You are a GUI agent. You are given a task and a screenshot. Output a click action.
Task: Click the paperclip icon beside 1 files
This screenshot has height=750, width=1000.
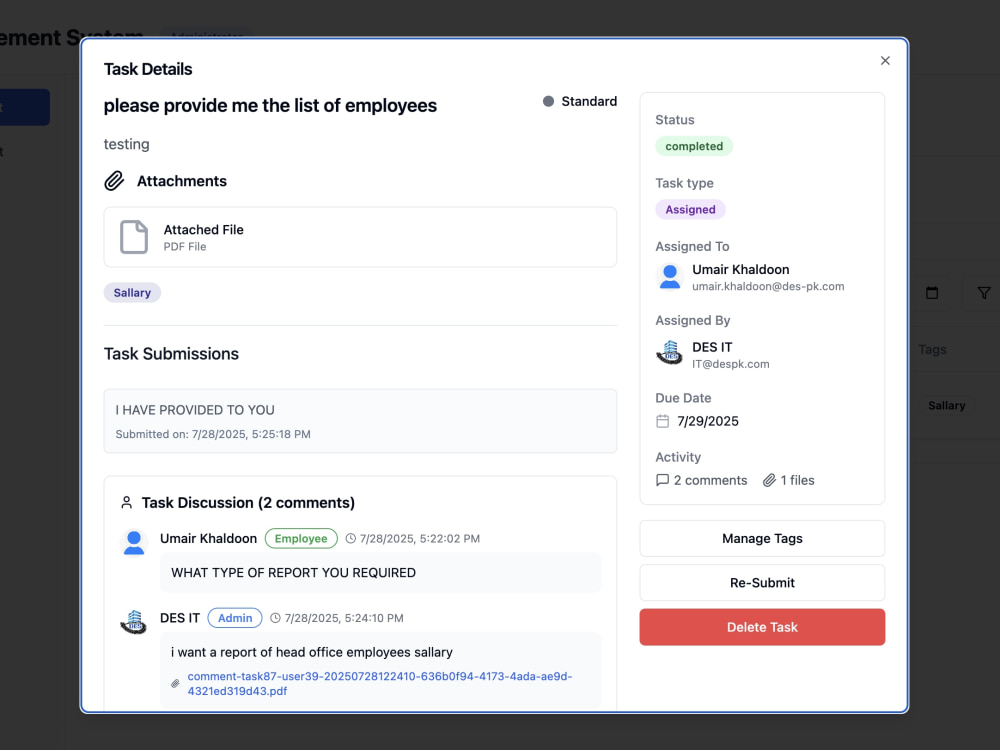(770, 480)
